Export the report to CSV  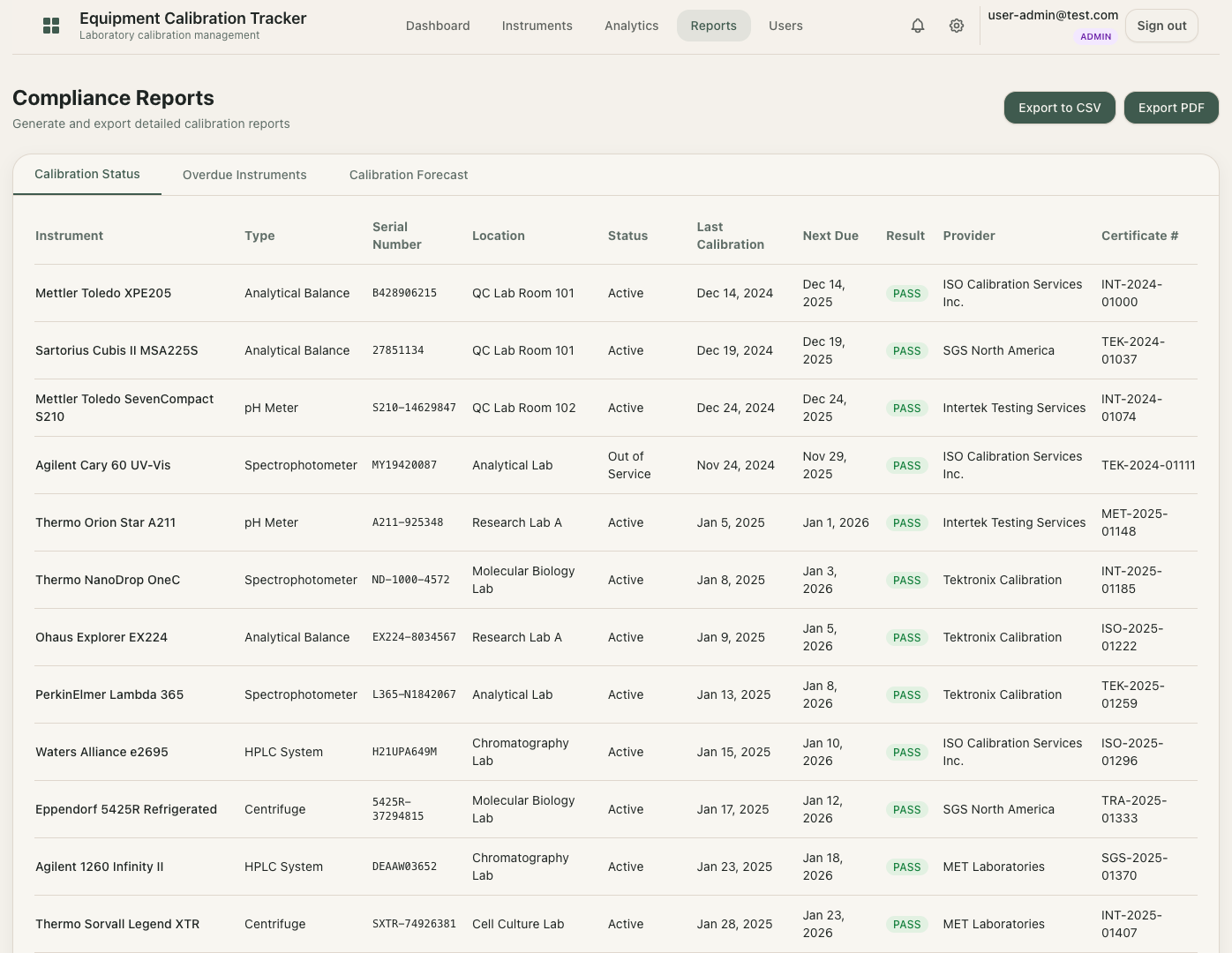(1059, 107)
